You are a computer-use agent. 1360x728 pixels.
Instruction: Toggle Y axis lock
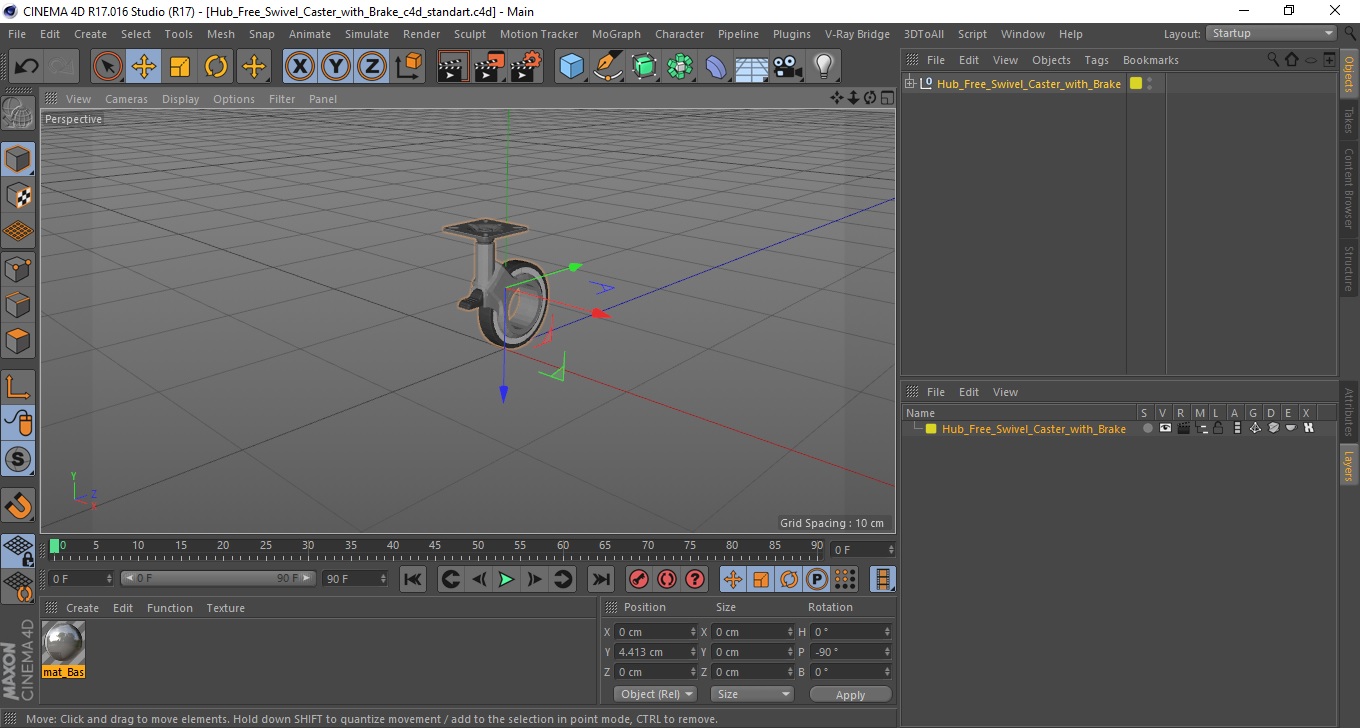pos(336,67)
